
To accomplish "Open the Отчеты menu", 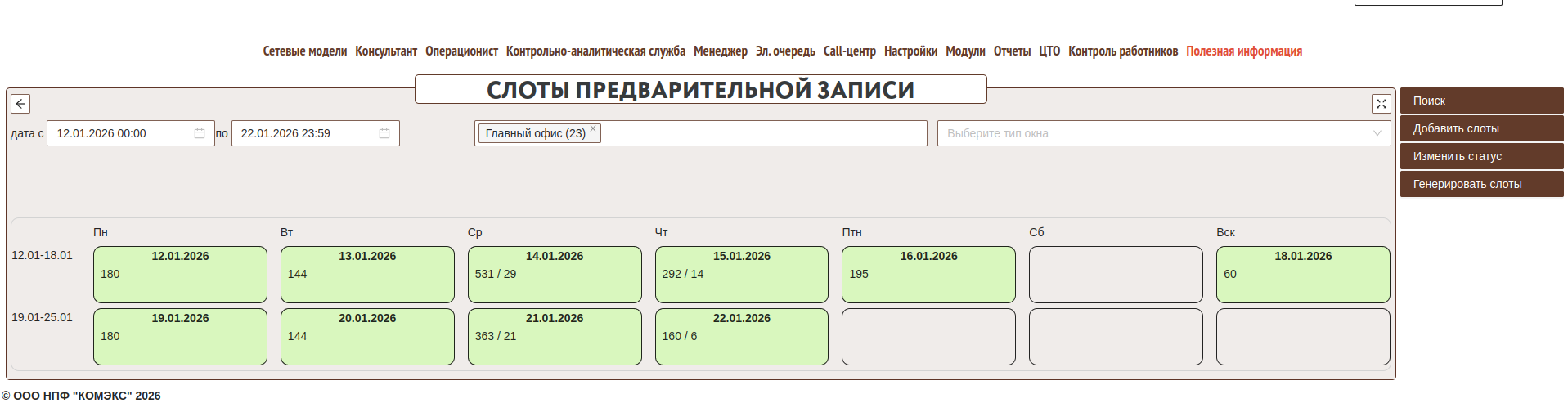I will click(1011, 51).
